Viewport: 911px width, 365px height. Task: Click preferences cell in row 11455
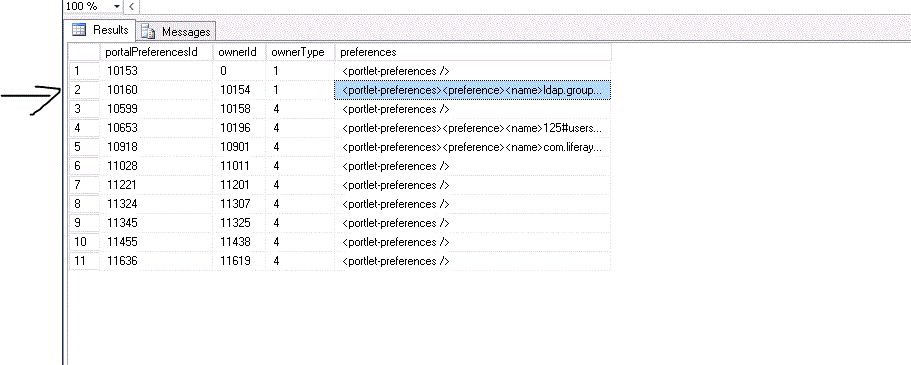473,242
